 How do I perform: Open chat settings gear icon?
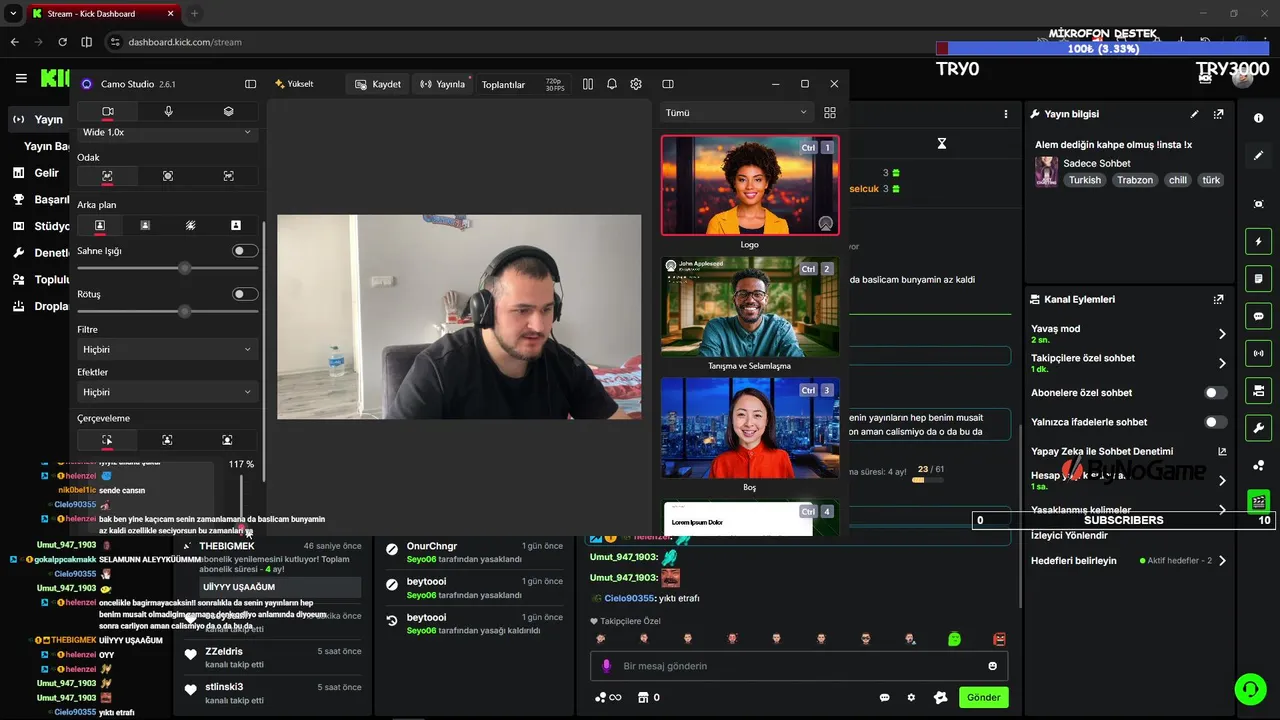click(x=911, y=697)
